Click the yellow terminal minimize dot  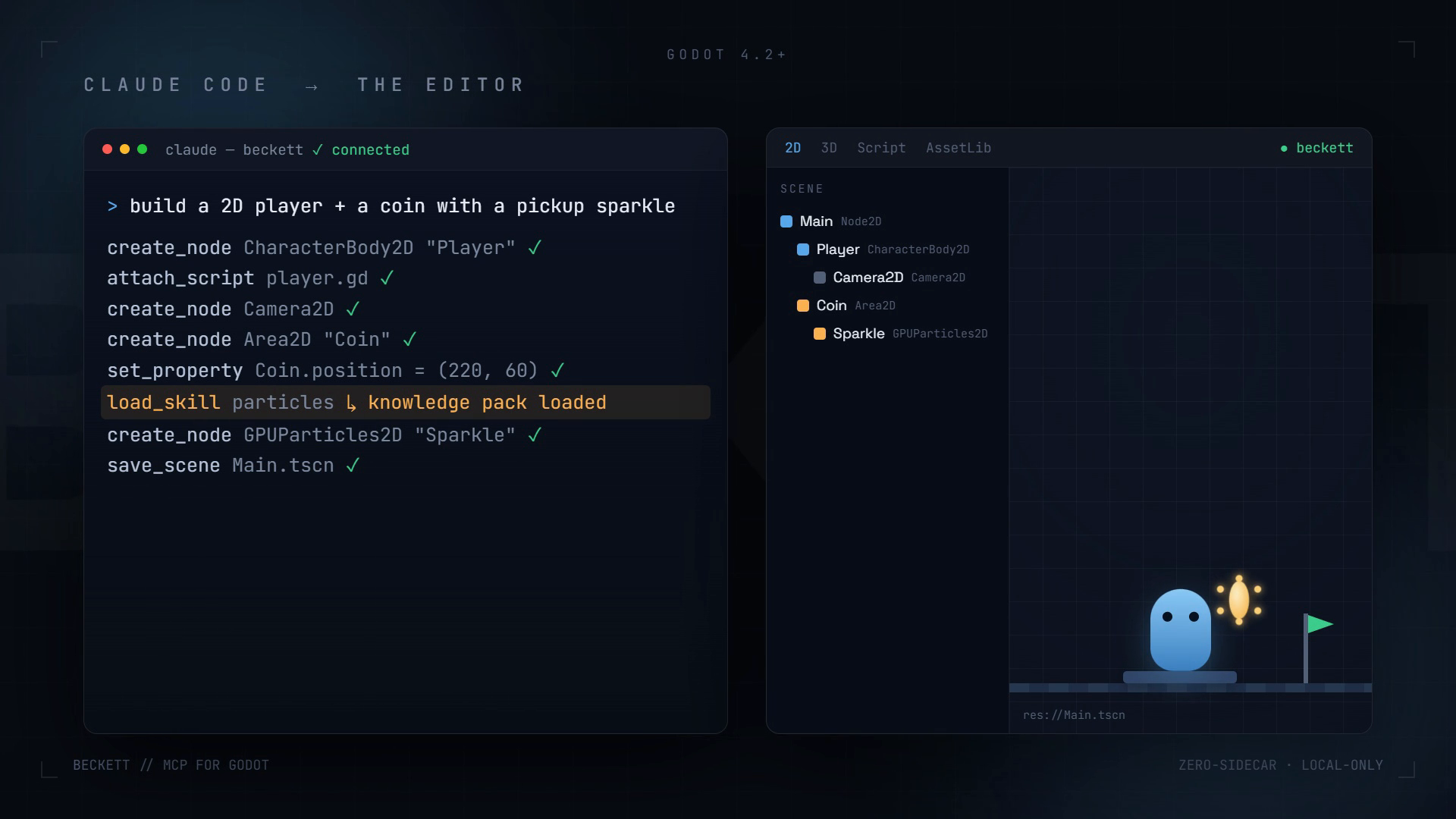[124, 149]
